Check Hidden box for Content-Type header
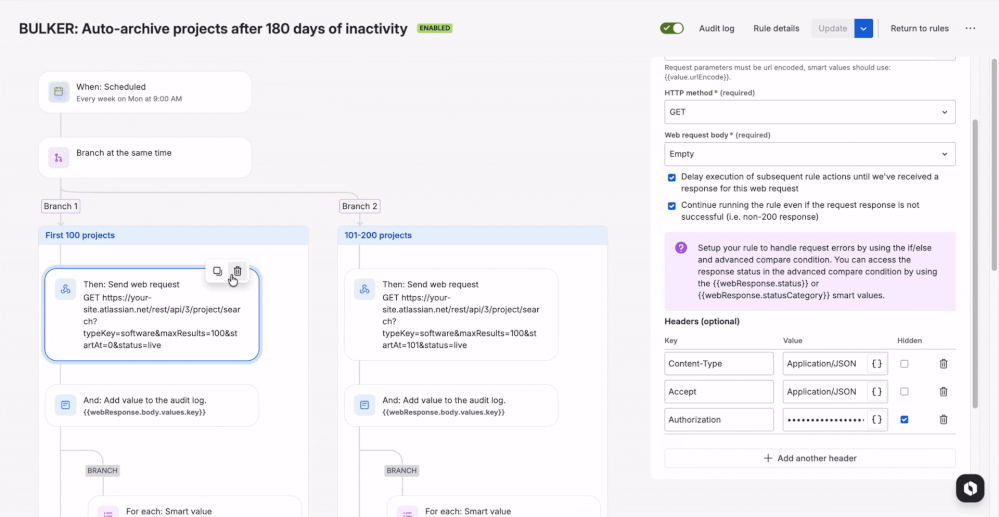 point(904,363)
